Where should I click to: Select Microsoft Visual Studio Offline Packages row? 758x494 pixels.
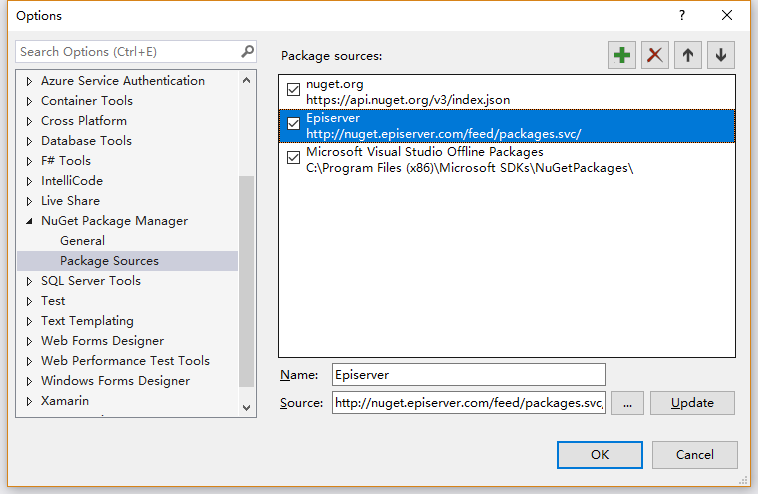point(507,160)
